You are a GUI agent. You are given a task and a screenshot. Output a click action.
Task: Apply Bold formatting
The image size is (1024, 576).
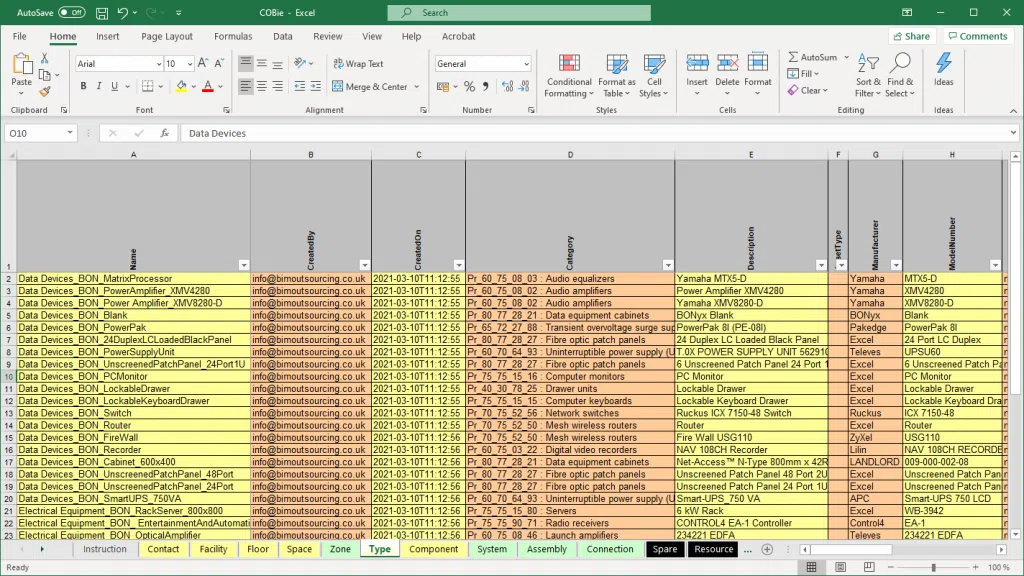(x=84, y=87)
